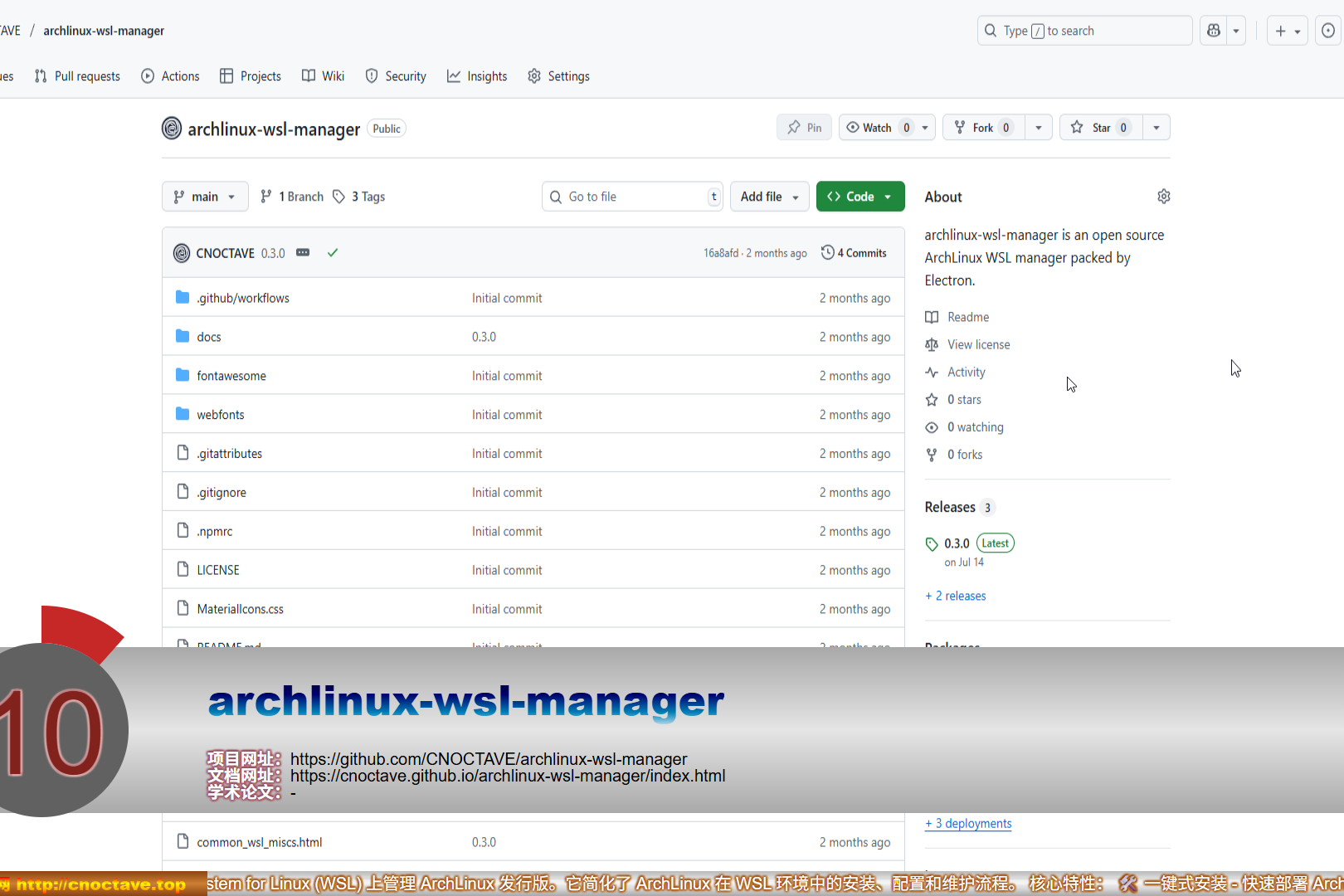Click the + 2 releases link
1344x896 pixels.
[x=956, y=596]
